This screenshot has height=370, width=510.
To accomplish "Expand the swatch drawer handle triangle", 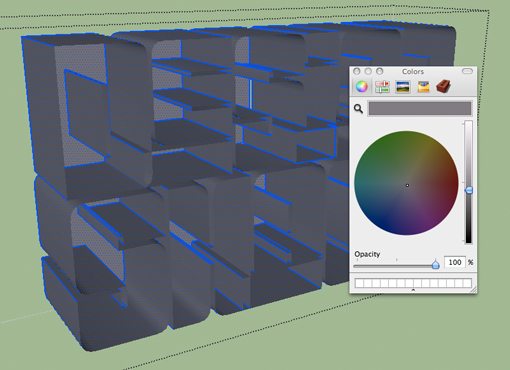I will click(413, 290).
